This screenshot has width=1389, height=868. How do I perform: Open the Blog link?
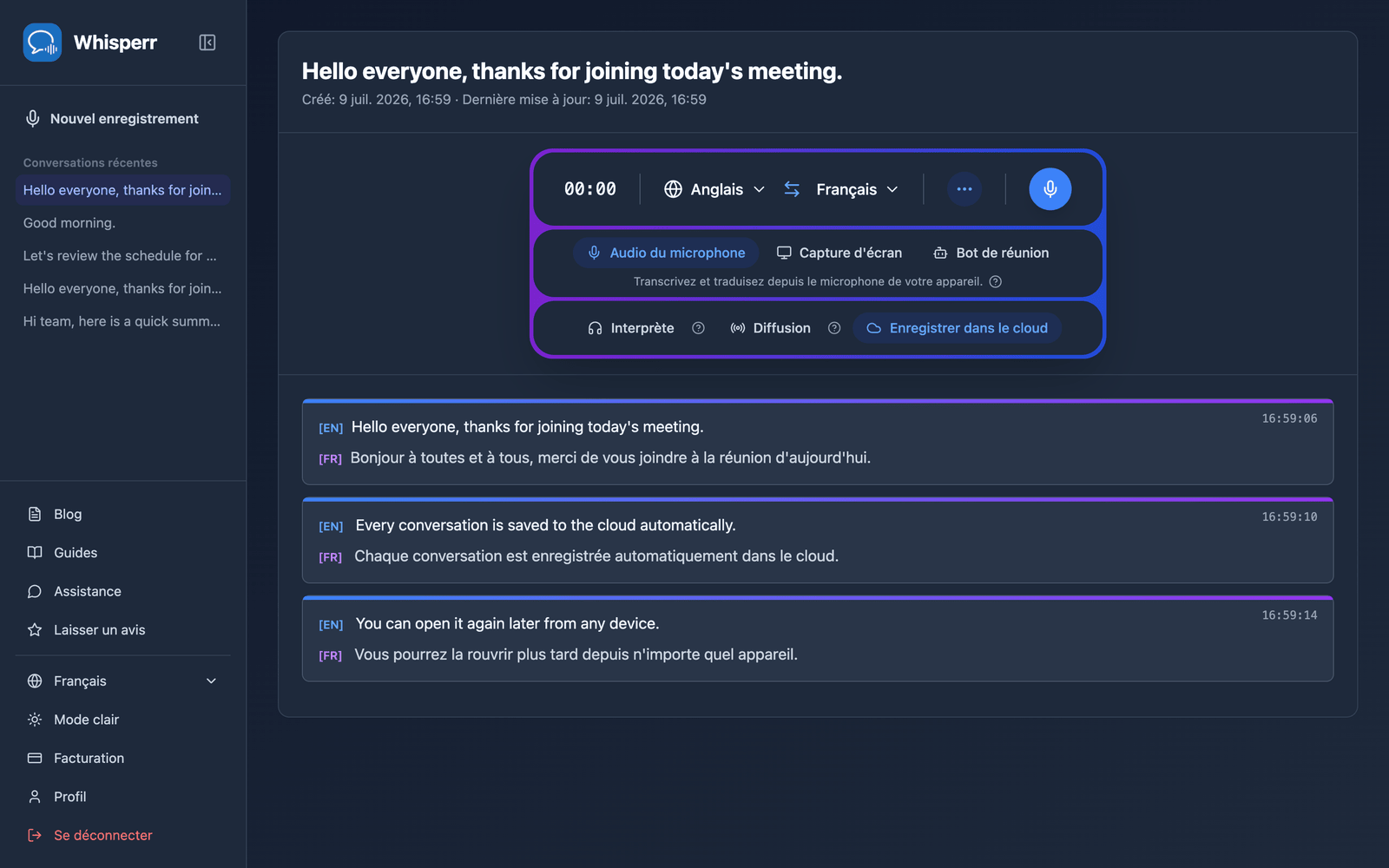pyautogui.click(x=123, y=514)
